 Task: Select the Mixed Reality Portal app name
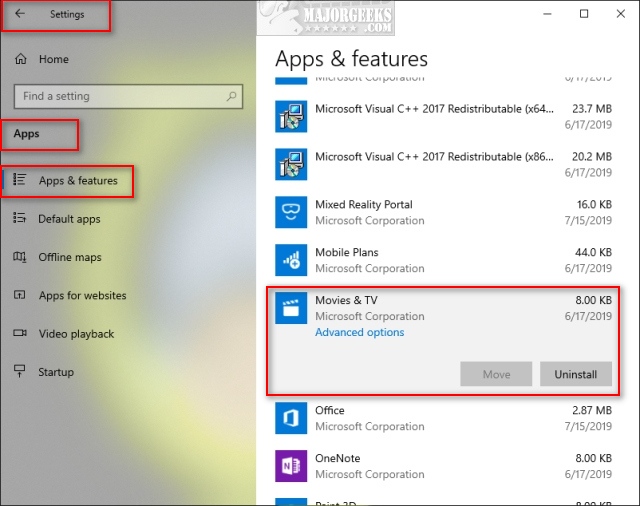point(364,204)
